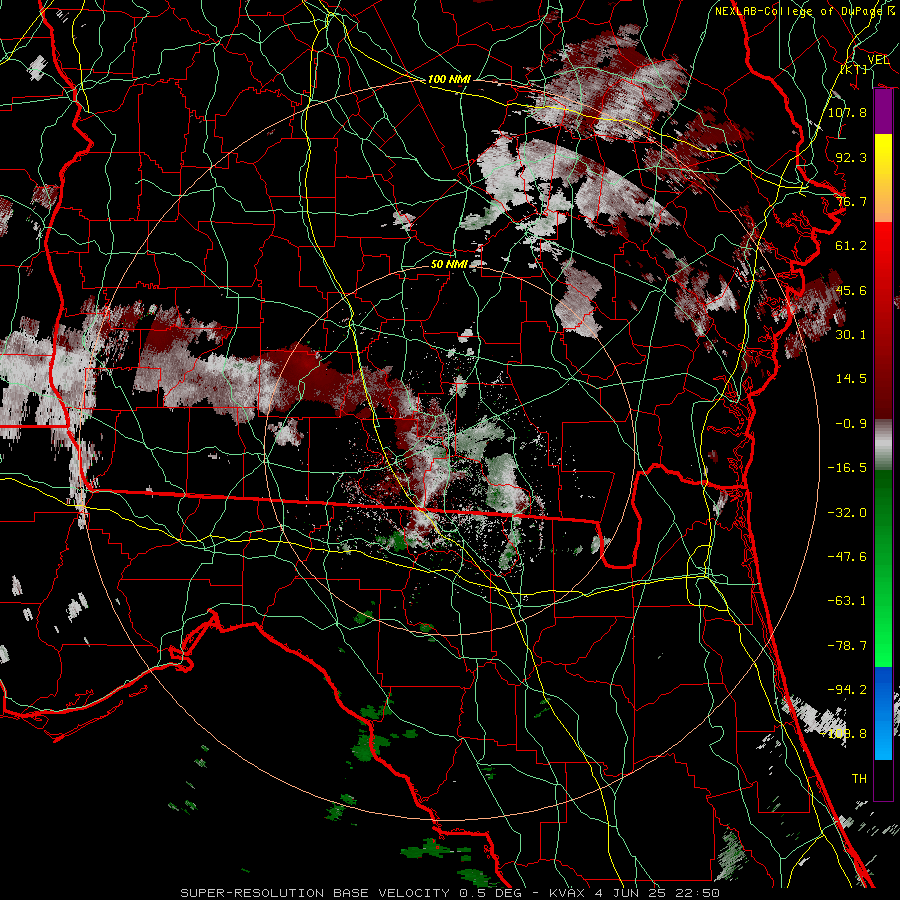Click the -32.0 knot legend value
This screenshot has width=900, height=900.
click(847, 513)
